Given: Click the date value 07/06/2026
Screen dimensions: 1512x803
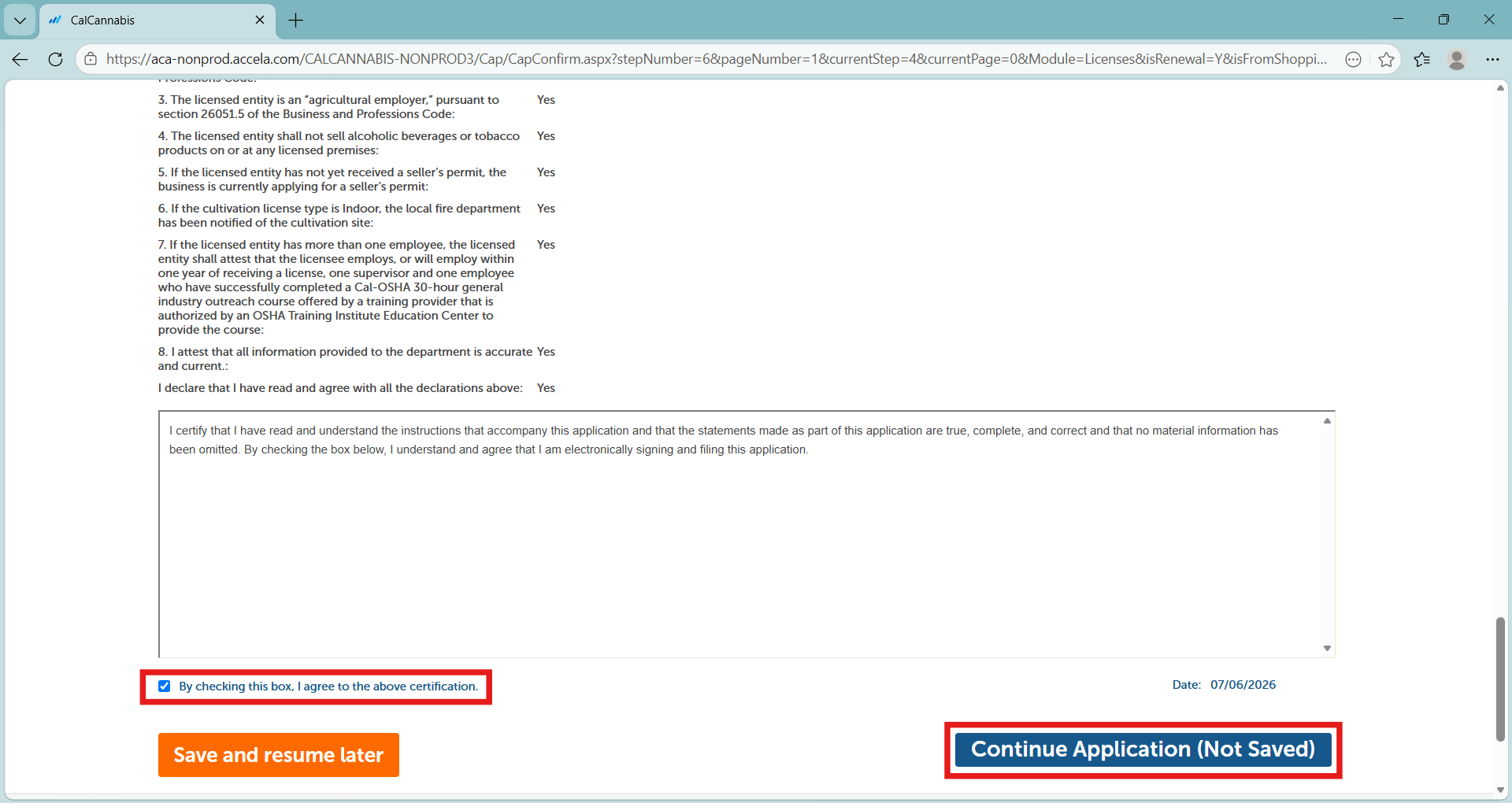Looking at the screenshot, I should pos(1243,685).
